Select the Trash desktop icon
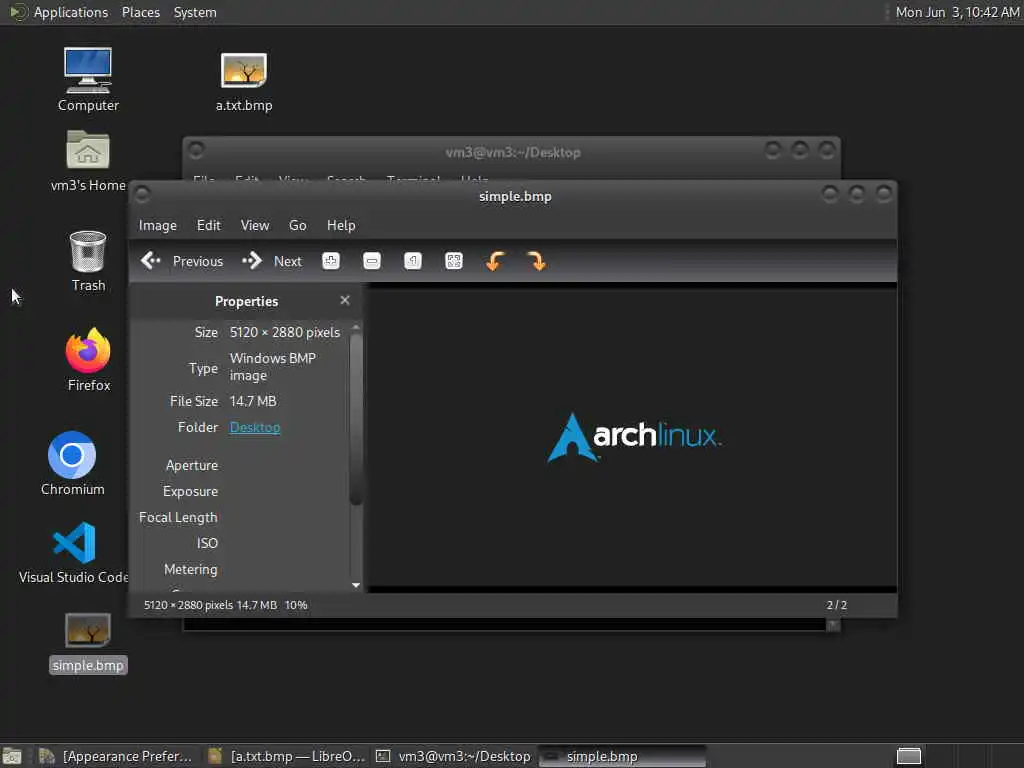1024x768 pixels. pyautogui.click(x=88, y=261)
